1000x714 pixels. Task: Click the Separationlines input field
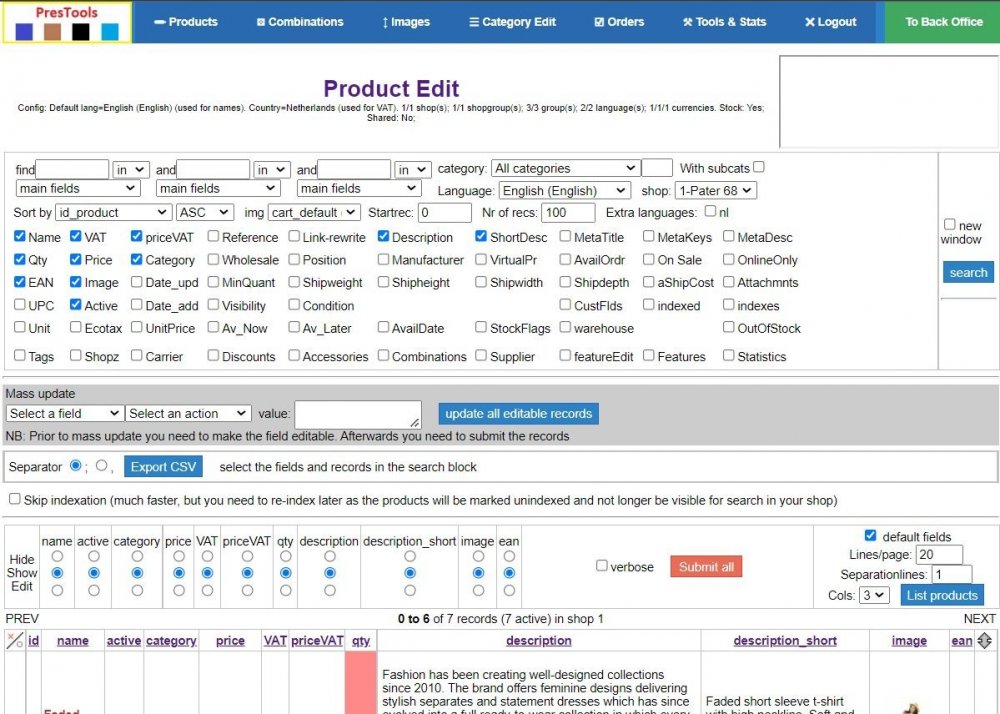click(x=952, y=574)
